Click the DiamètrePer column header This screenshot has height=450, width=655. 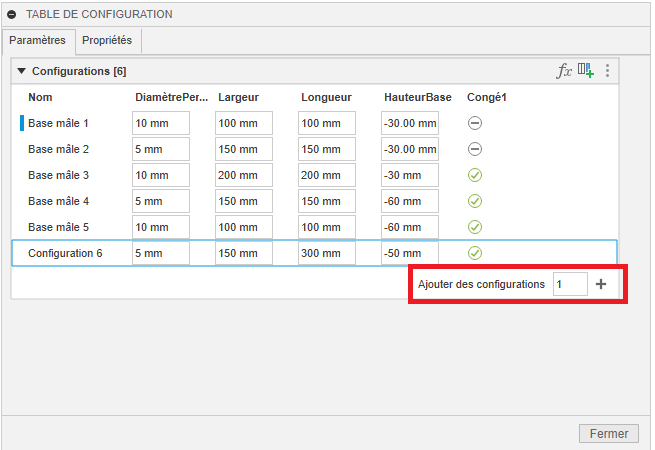point(171,97)
